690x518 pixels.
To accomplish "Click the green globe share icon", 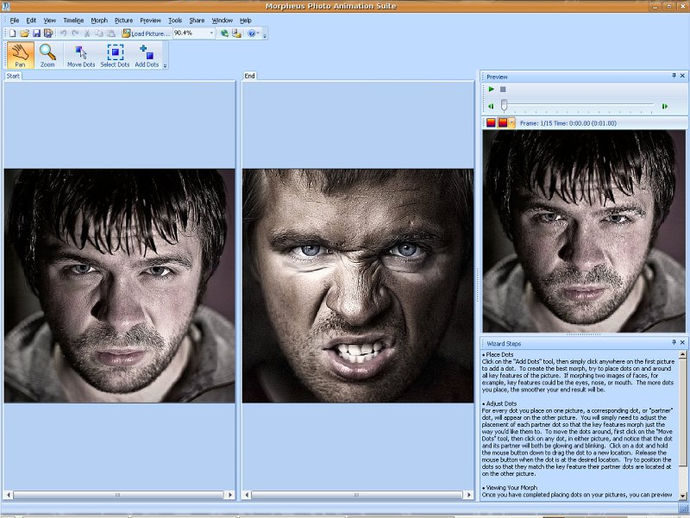I will pyautogui.click(x=225, y=33).
